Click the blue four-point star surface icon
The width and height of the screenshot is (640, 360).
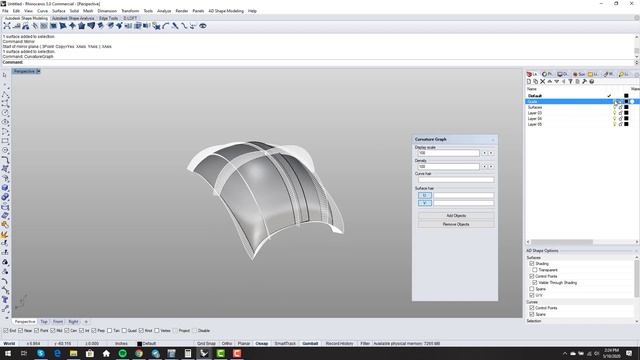(x=72, y=26)
